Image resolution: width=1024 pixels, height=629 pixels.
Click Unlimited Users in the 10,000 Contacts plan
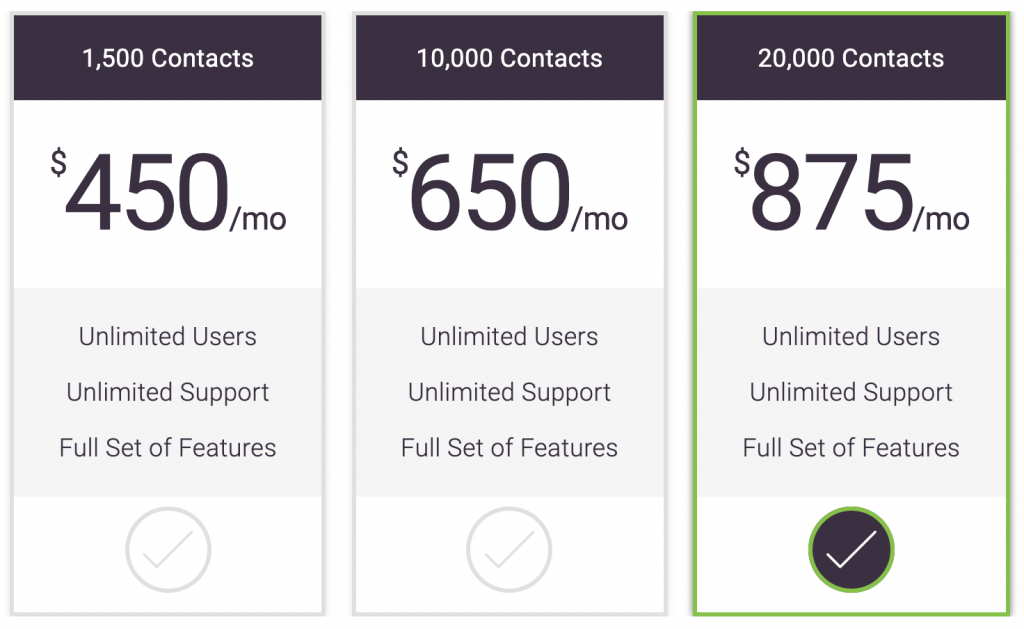tap(509, 336)
